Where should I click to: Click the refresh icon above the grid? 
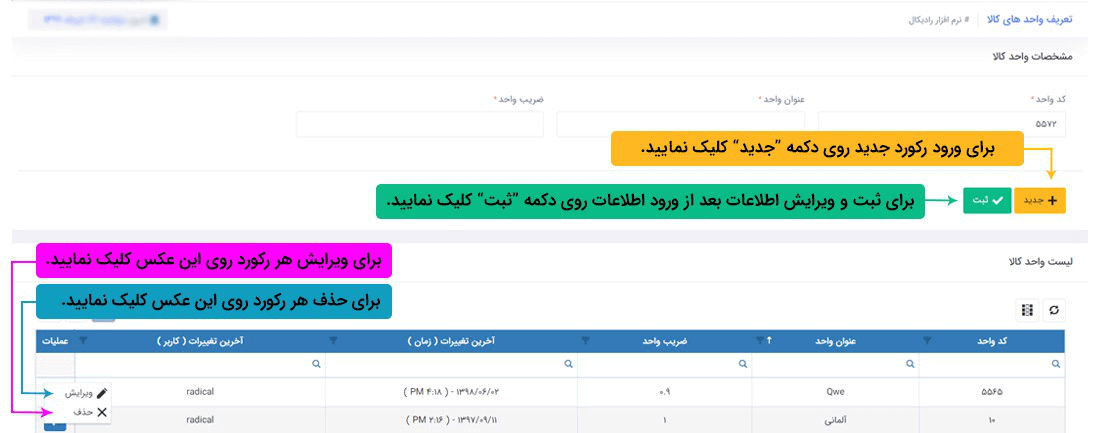point(1054,310)
